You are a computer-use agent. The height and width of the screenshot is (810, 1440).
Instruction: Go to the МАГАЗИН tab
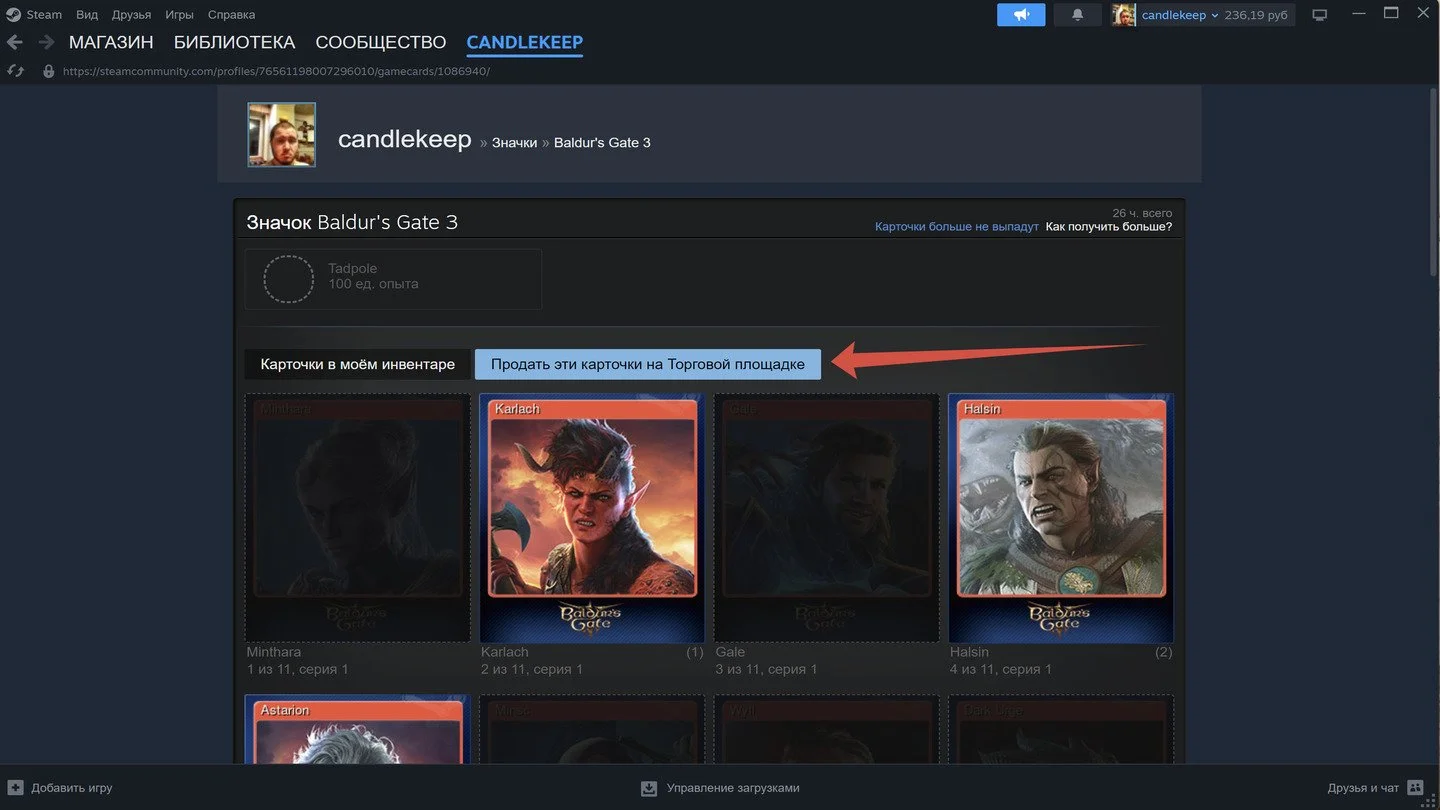tap(111, 42)
